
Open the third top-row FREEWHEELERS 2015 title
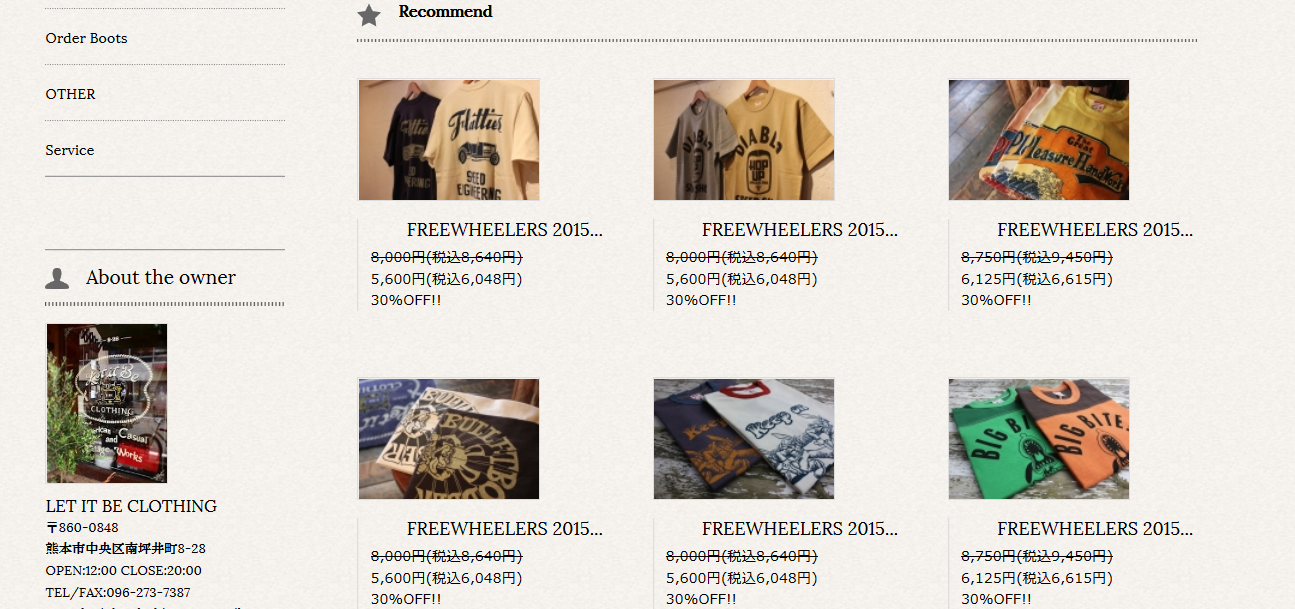1095,230
